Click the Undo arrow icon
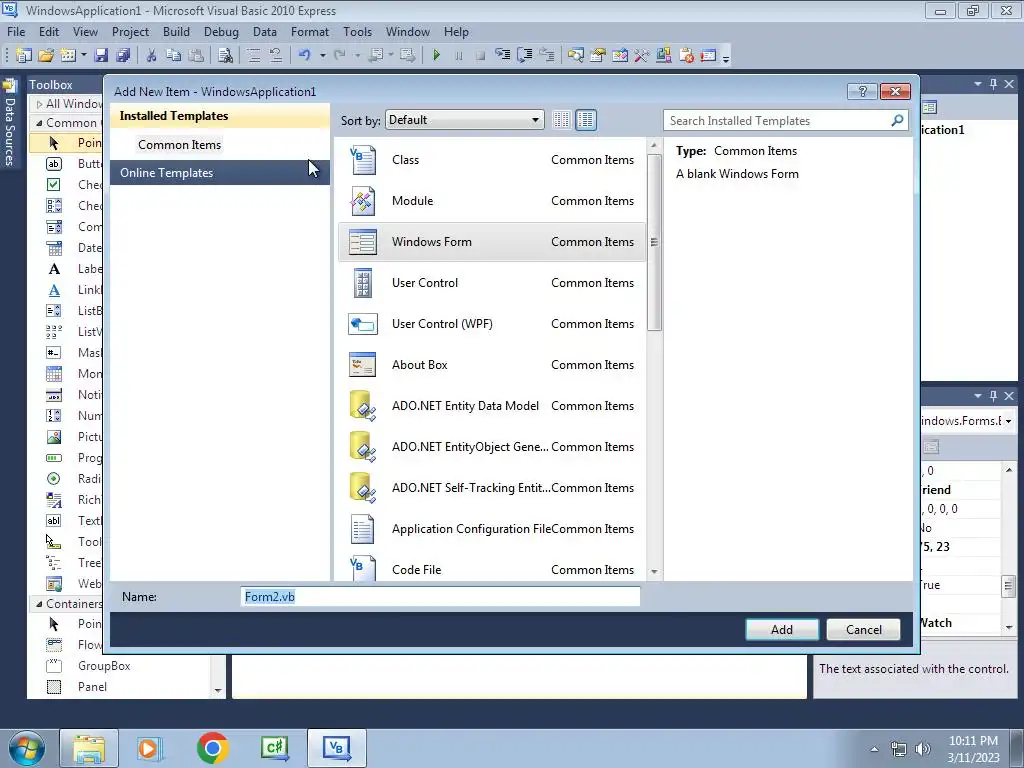This screenshot has height=768, width=1024. [x=304, y=56]
